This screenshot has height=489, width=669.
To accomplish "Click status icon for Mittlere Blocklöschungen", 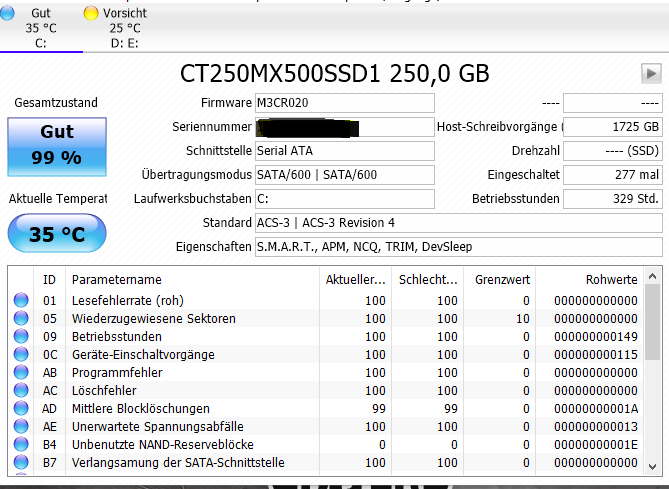I will pos(21,408).
